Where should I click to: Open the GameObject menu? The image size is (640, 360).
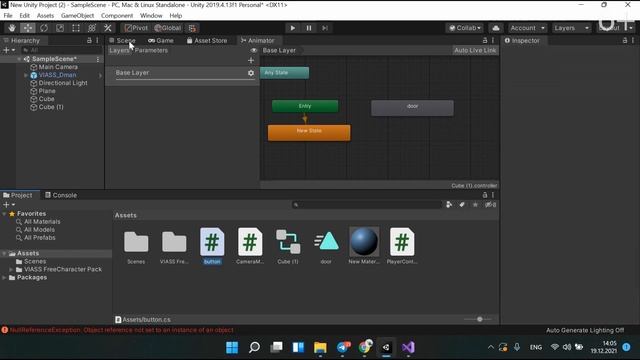[77, 16]
